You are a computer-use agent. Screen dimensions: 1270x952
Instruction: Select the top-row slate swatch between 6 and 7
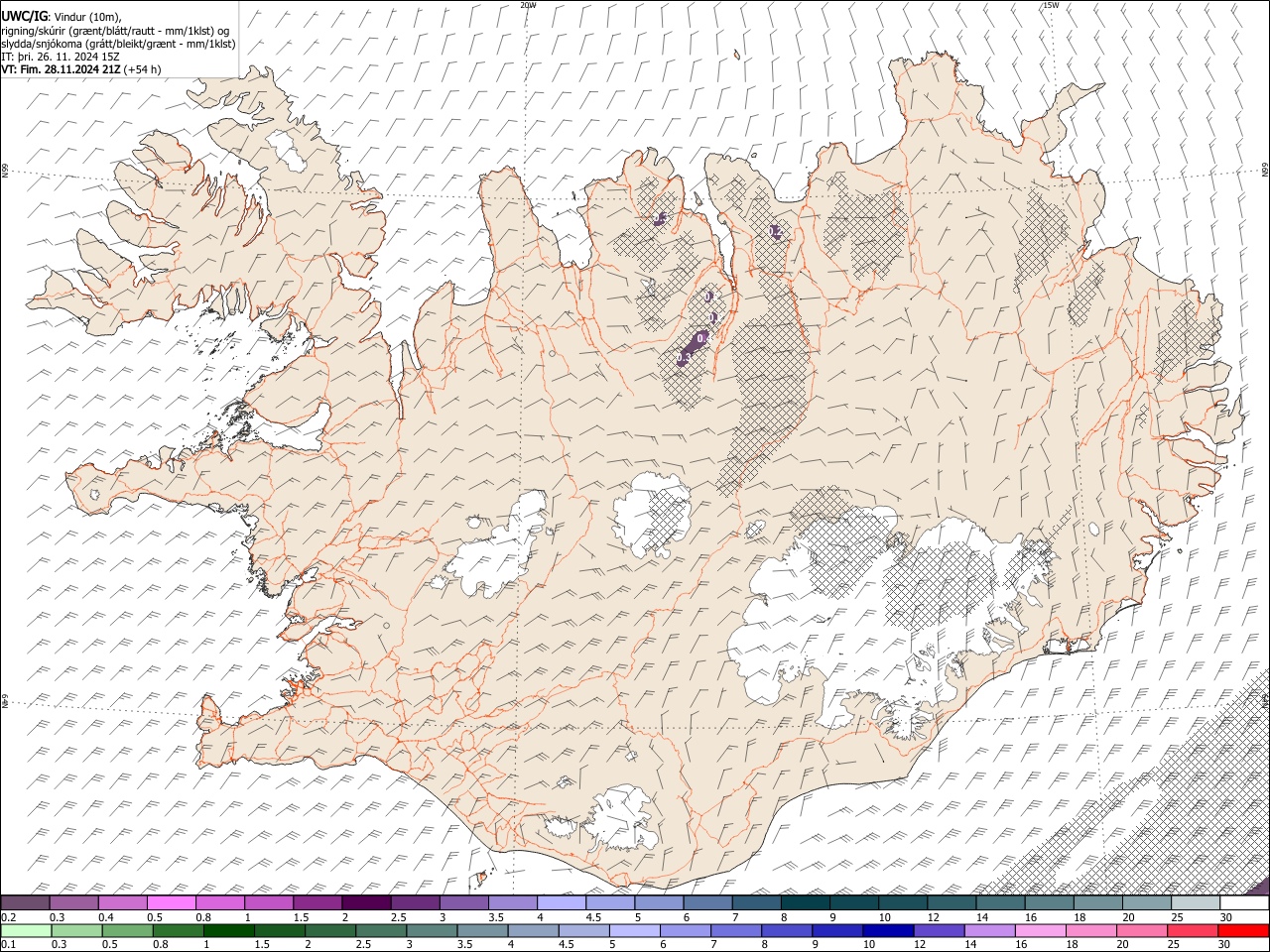click(707, 903)
